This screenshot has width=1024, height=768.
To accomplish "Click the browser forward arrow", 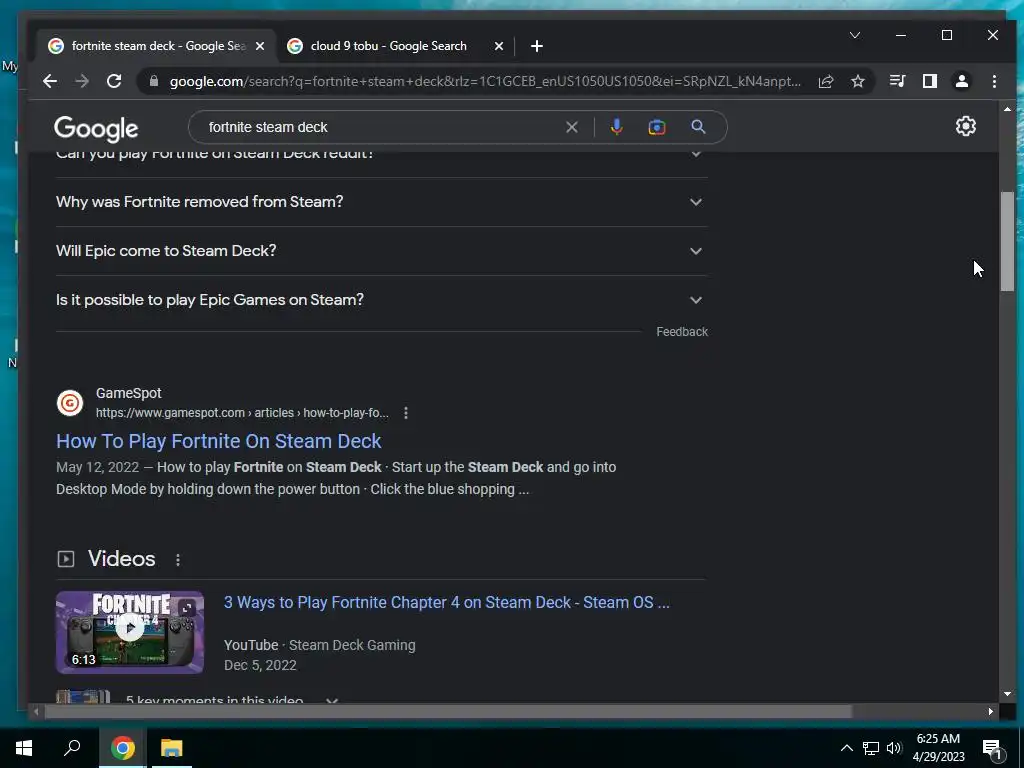I will pyautogui.click(x=82, y=81).
